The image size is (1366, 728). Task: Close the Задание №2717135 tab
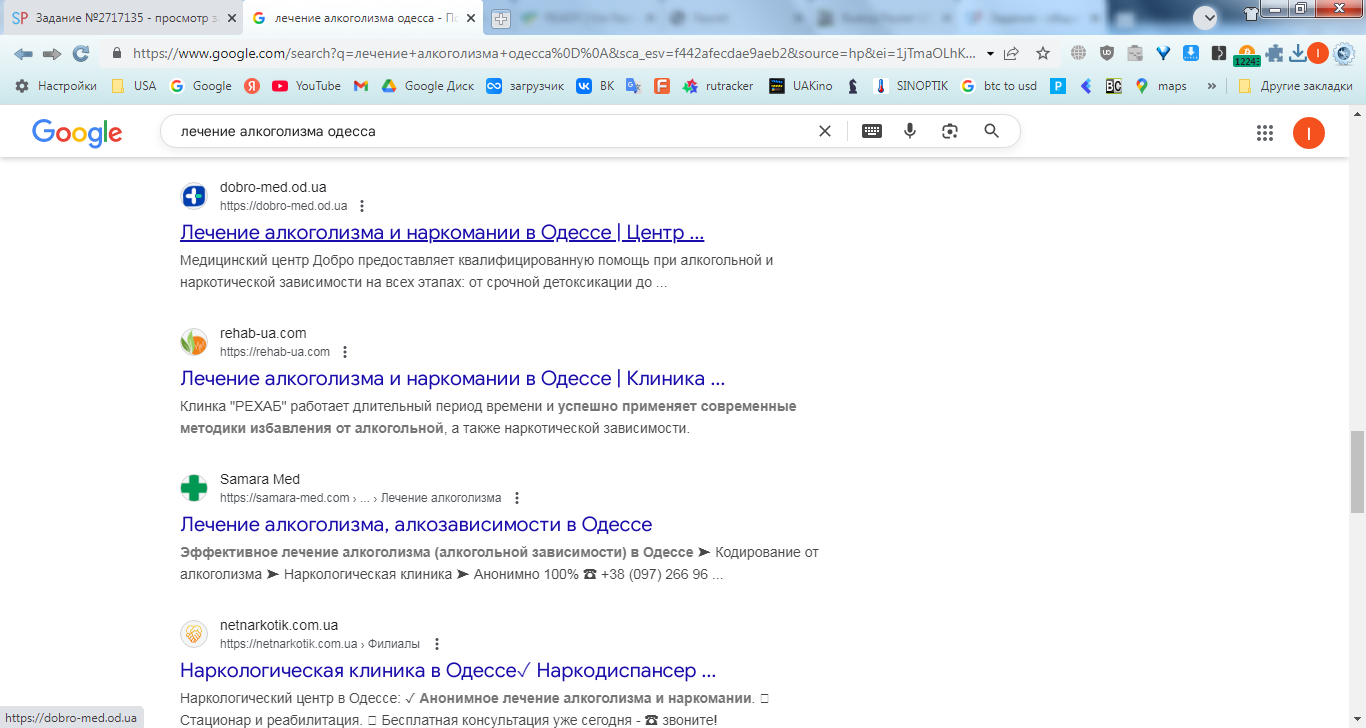pos(231,18)
